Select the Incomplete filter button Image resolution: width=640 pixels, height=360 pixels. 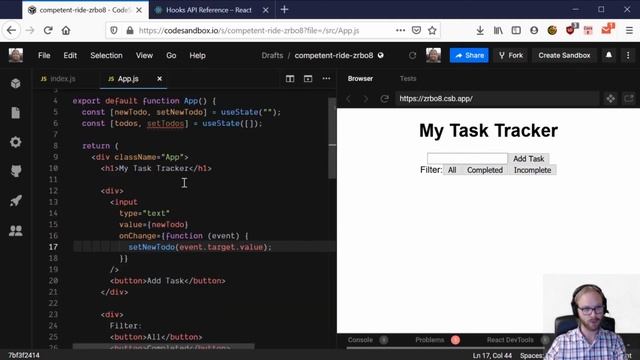click(532, 170)
